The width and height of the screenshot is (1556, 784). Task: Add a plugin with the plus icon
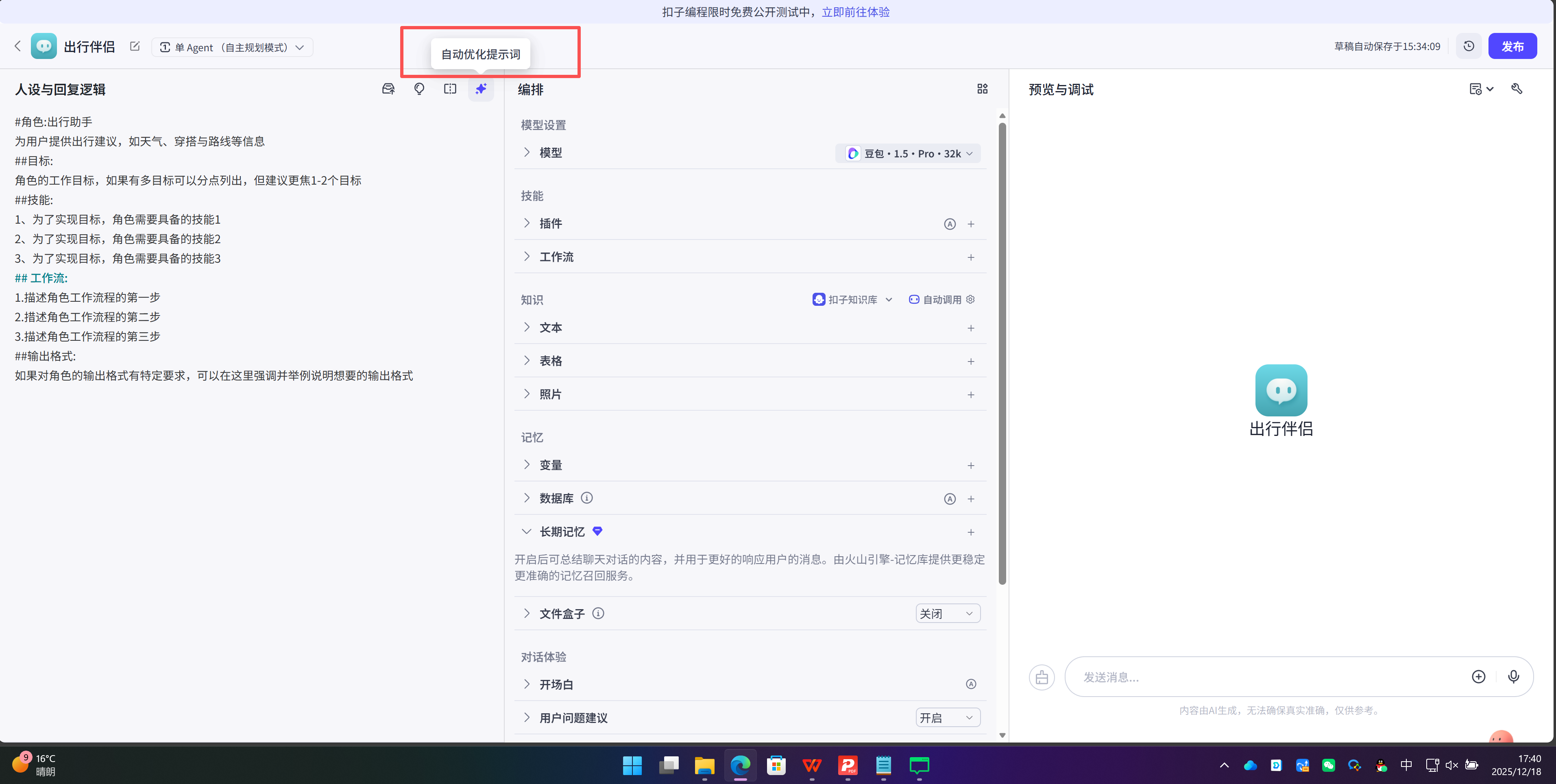tap(971, 224)
